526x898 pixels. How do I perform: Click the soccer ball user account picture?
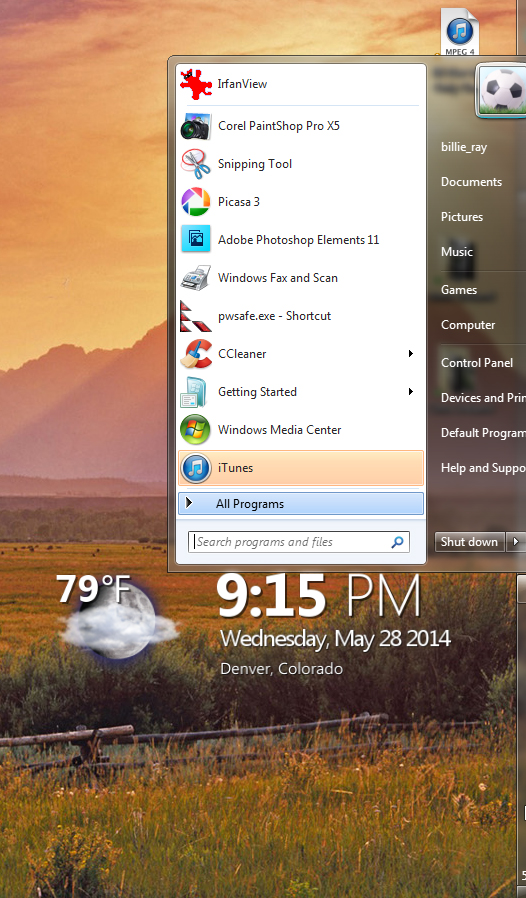click(x=503, y=89)
